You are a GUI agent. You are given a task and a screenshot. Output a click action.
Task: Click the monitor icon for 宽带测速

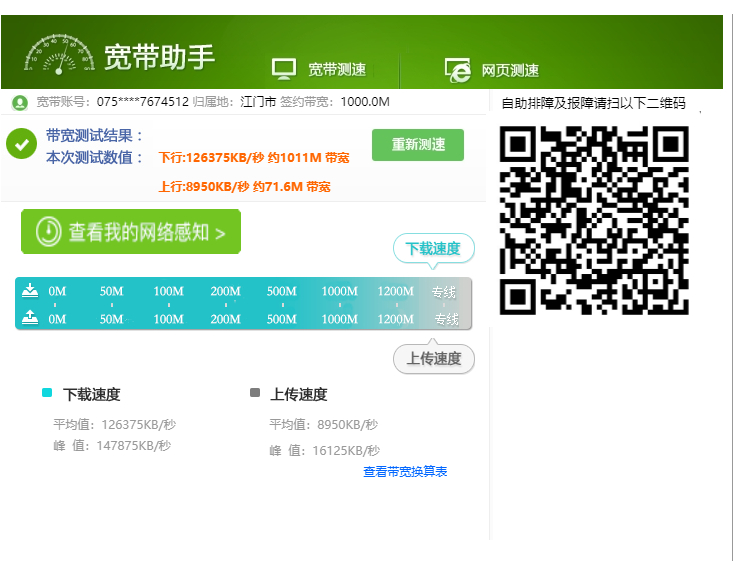[x=284, y=69]
